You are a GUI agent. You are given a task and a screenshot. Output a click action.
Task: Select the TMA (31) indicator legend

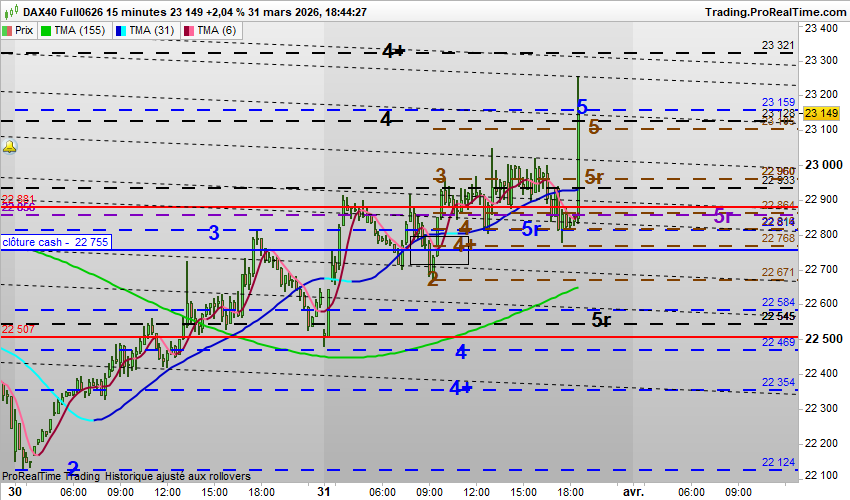point(145,30)
